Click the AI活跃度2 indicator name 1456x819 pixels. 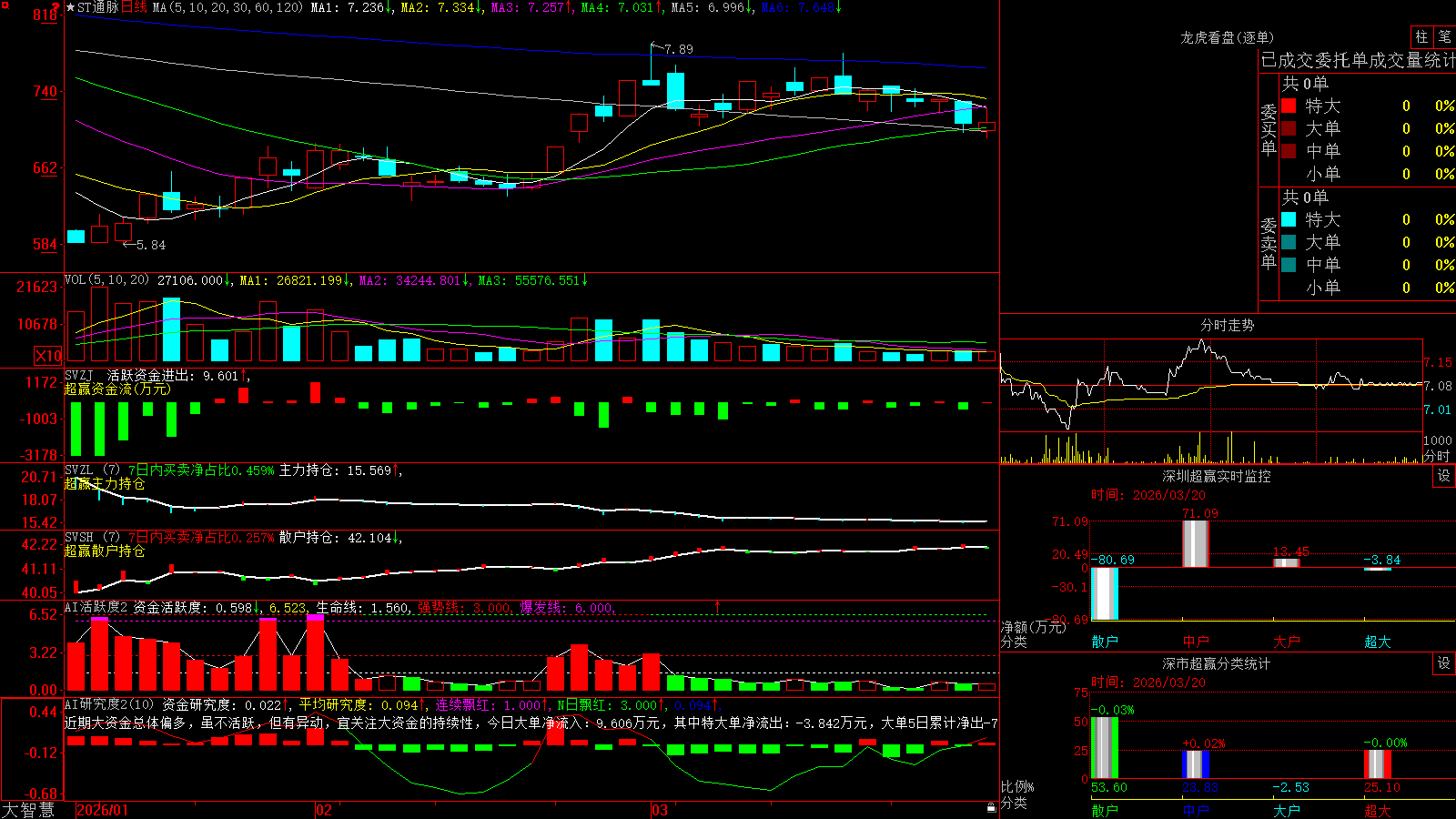coord(96,607)
